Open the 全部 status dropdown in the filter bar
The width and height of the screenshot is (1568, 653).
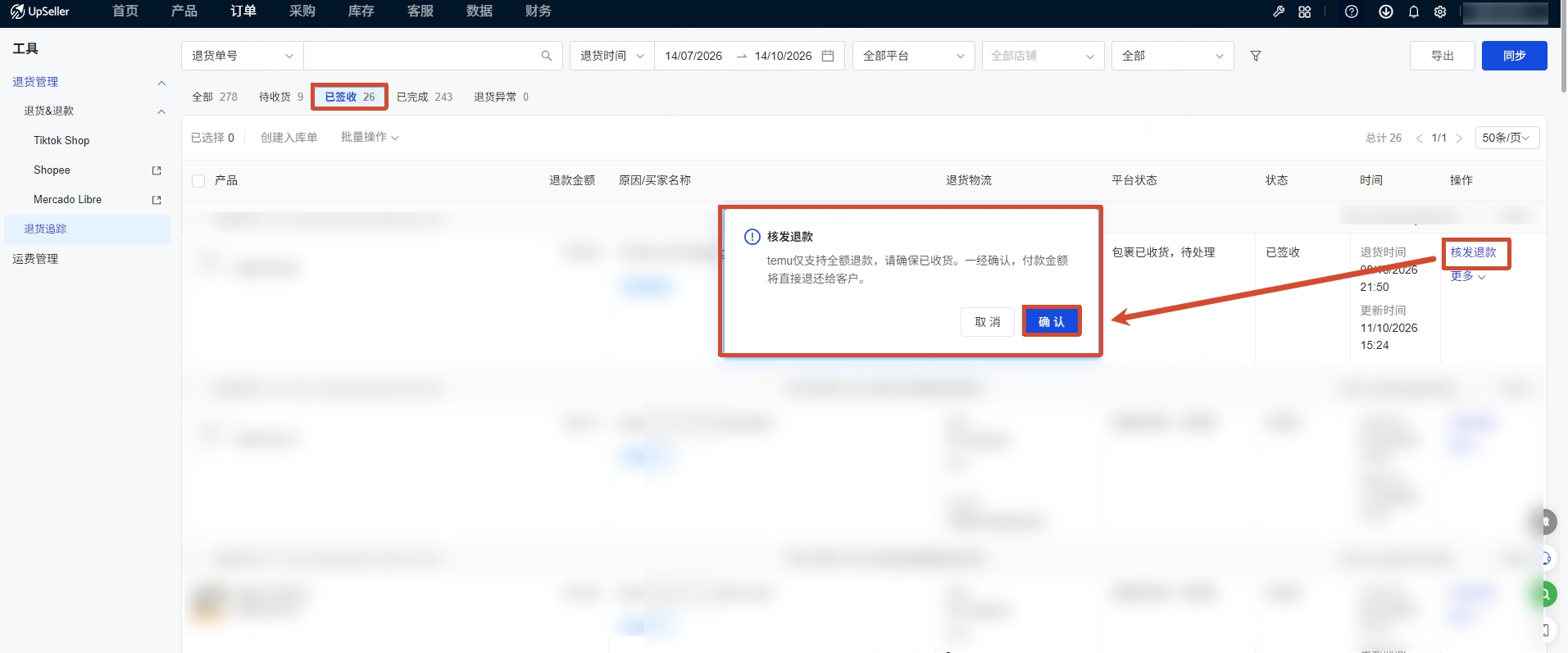[x=1173, y=56]
